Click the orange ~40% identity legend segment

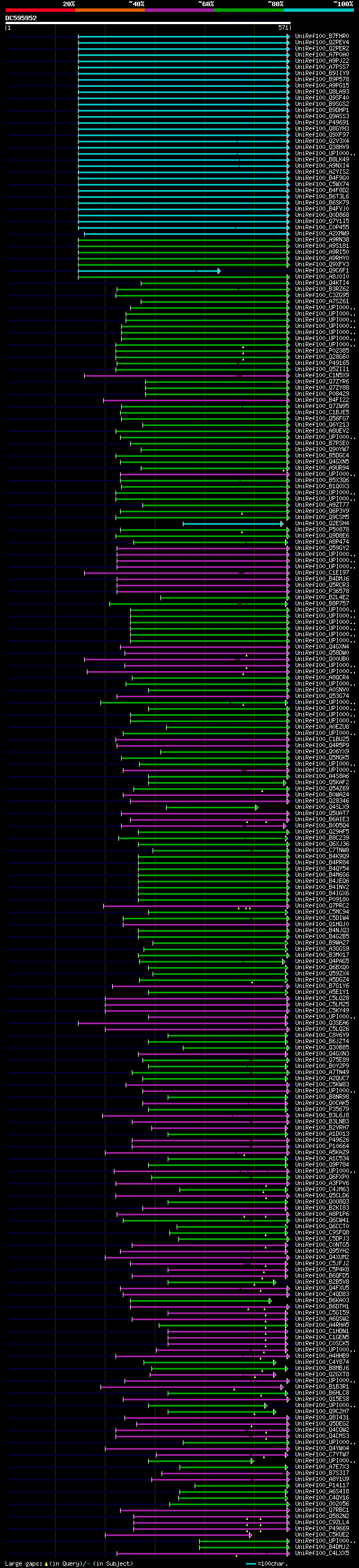click(x=110, y=10)
